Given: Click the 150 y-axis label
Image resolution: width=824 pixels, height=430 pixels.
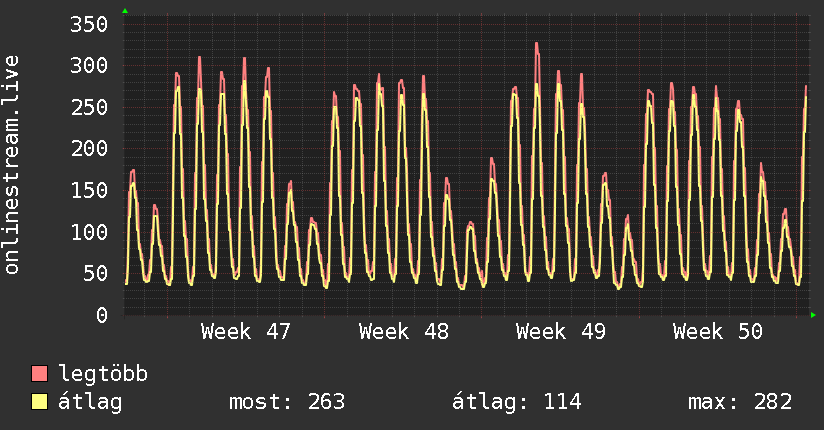Looking at the screenshot, I should [89, 190].
